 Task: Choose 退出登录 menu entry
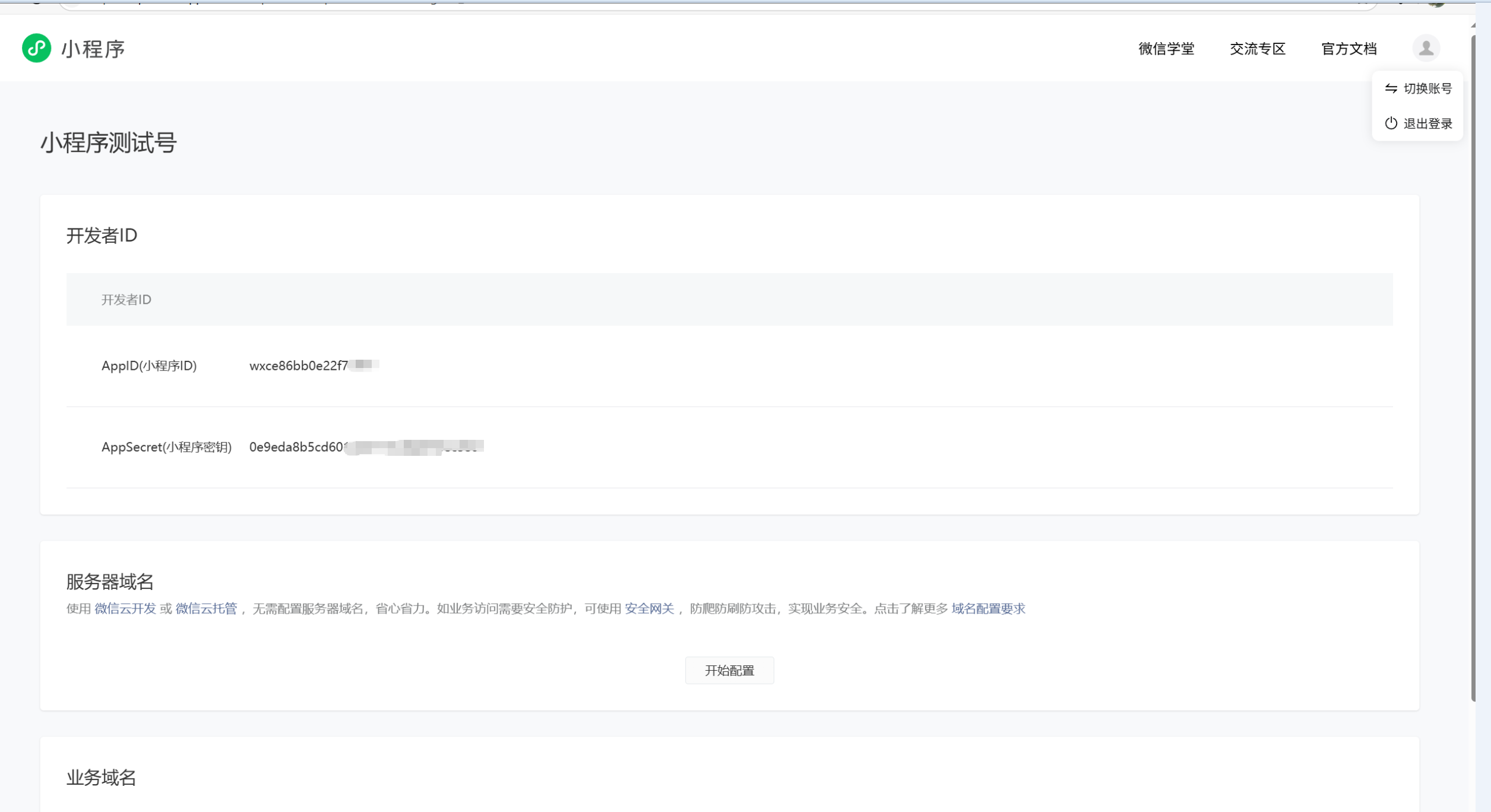click(x=1427, y=123)
